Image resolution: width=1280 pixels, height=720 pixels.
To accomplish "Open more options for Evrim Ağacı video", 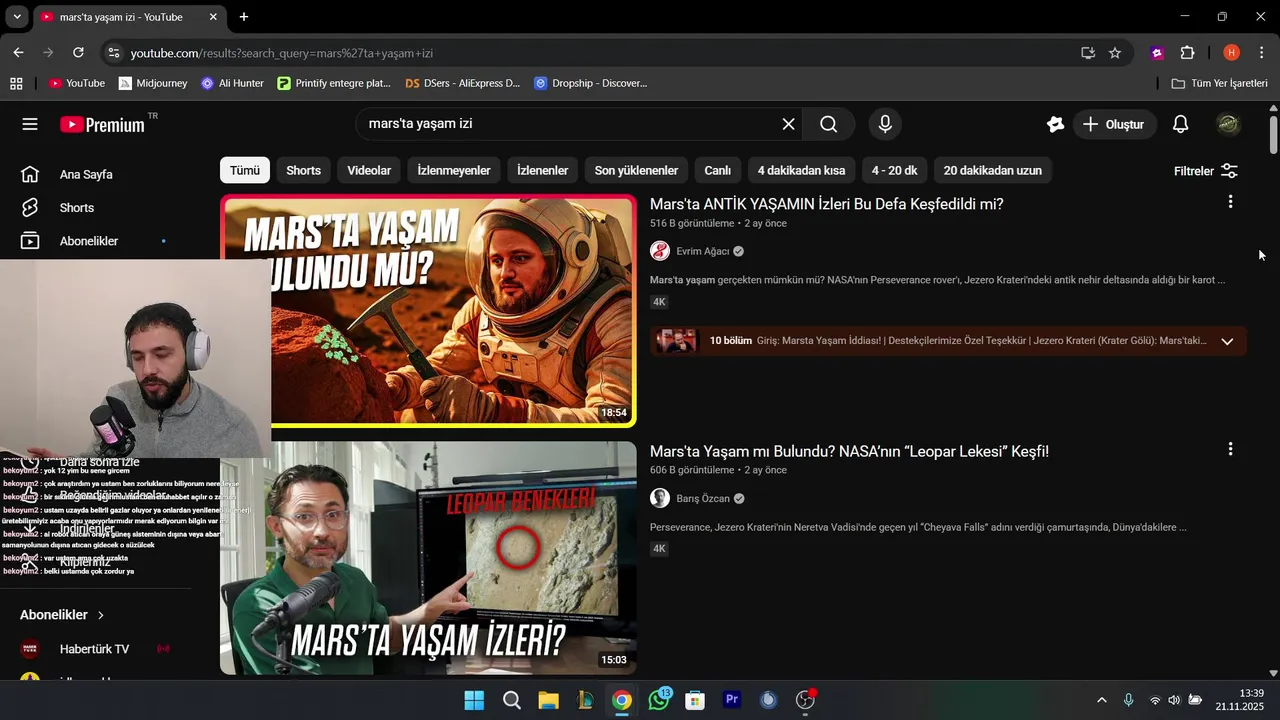I will (x=1230, y=202).
